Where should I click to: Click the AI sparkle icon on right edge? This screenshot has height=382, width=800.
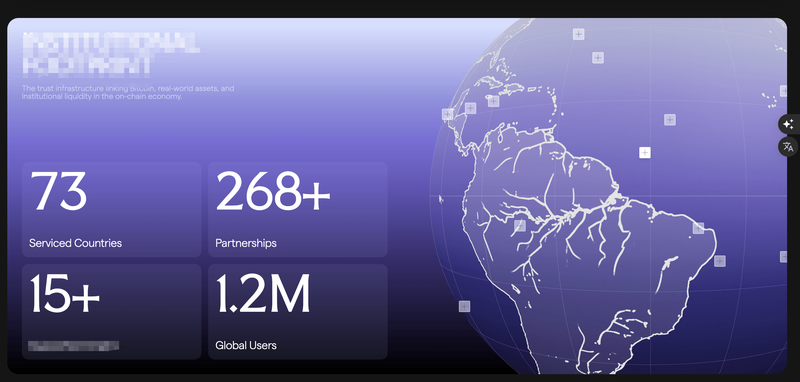point(788,124)
